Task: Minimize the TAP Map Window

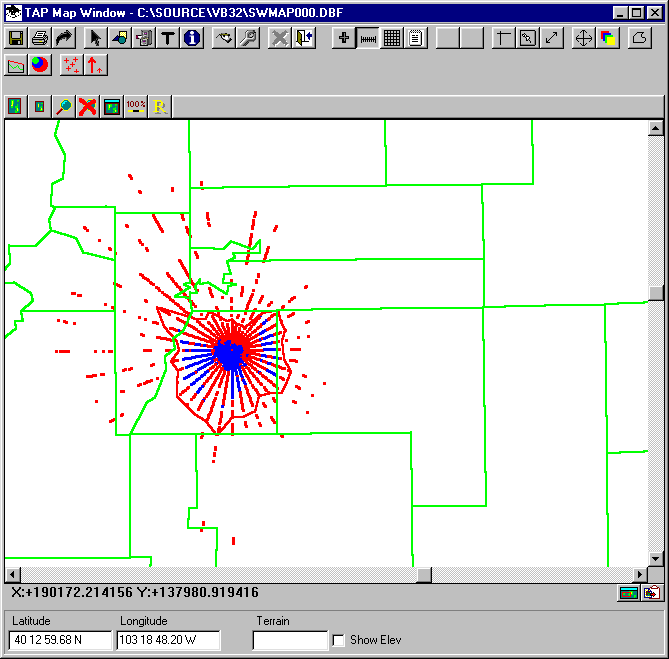Action: 620,13
